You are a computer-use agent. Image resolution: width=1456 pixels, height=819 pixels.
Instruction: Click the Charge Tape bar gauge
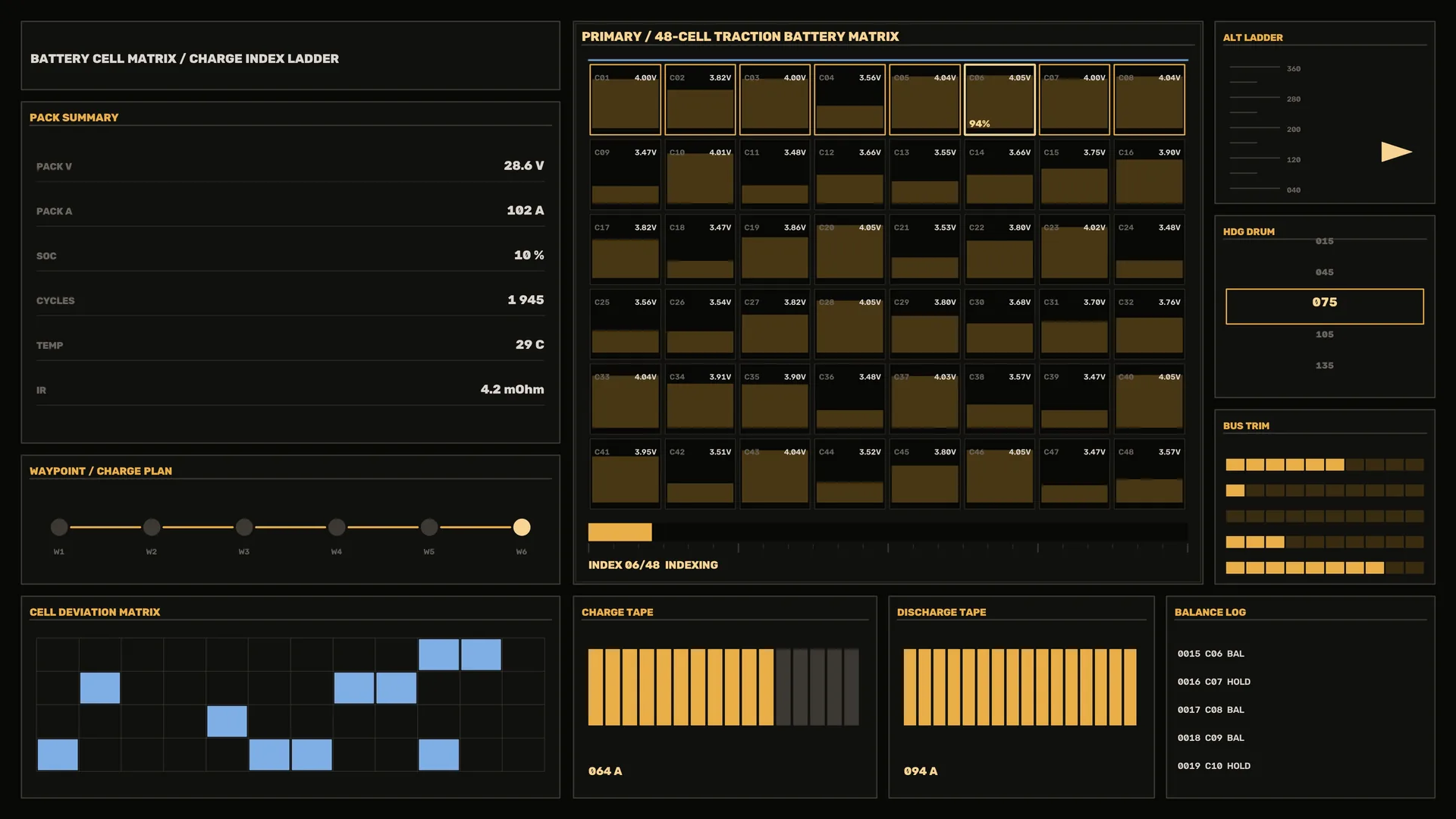click(x=723, y=687)
